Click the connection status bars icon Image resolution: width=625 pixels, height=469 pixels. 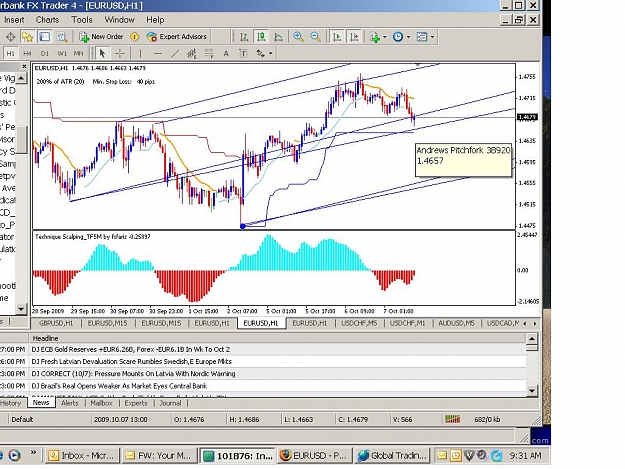pyautogui.click(x=452, y=419)
